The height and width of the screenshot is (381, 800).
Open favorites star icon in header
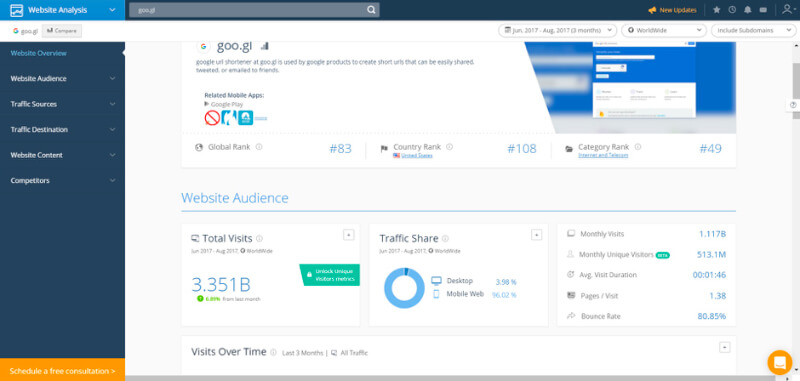pos(716,10)
